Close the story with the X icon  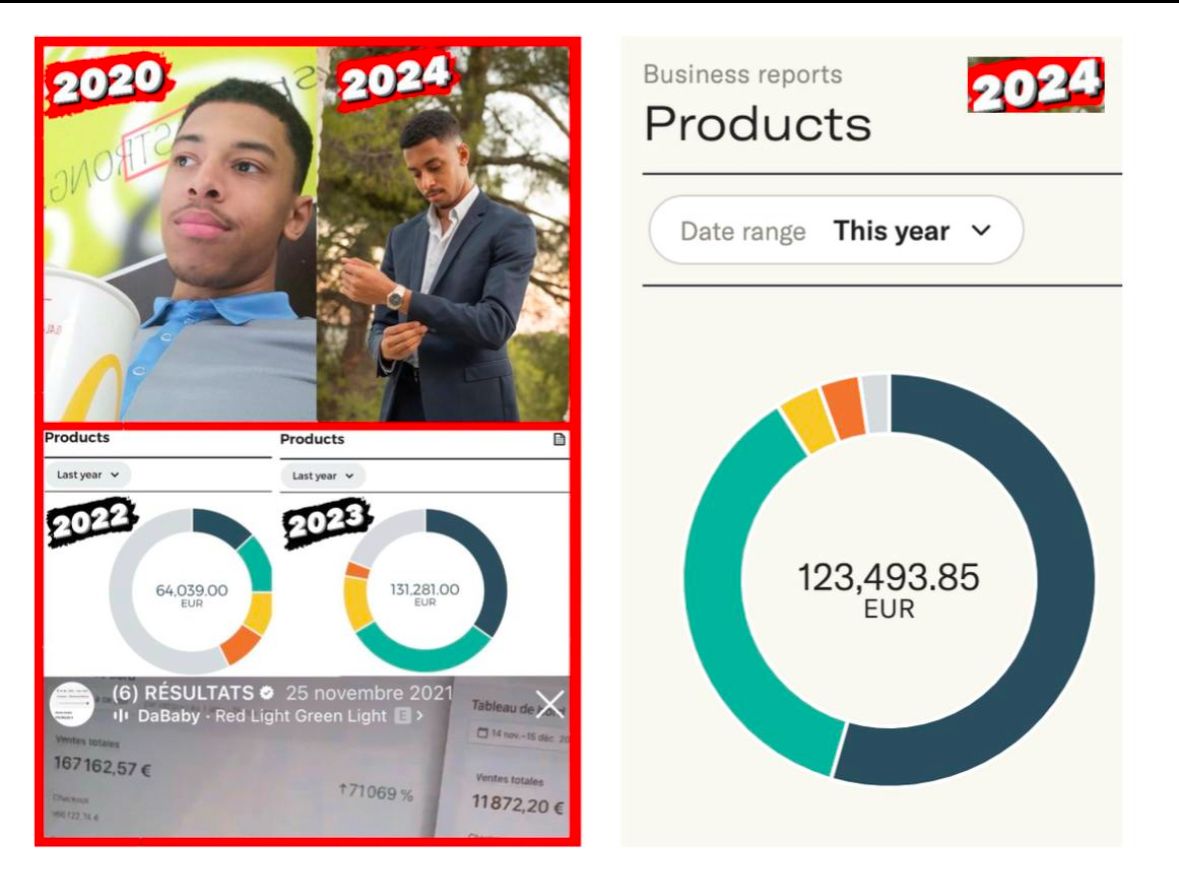(x=549, y=704)
